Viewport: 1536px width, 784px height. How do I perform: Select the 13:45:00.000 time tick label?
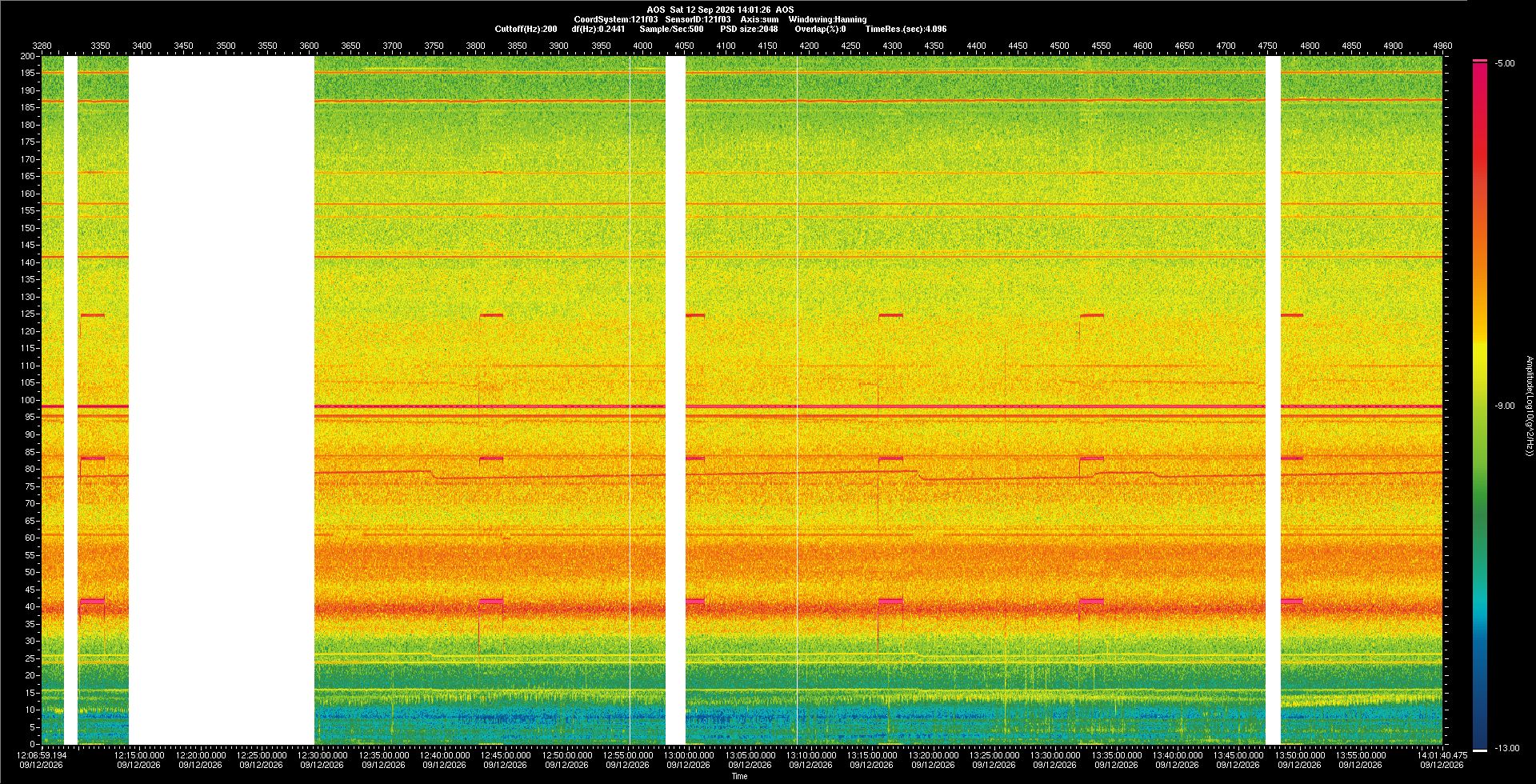1238,755
